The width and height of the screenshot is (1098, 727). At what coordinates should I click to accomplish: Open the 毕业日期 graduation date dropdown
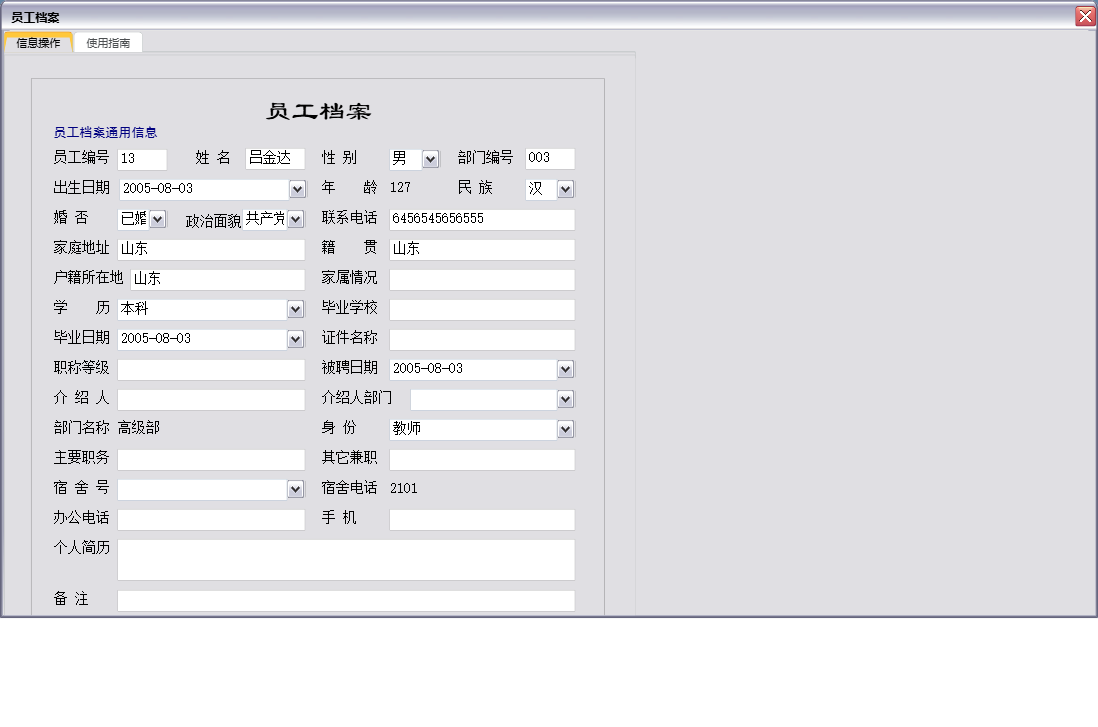coord(296,338)
